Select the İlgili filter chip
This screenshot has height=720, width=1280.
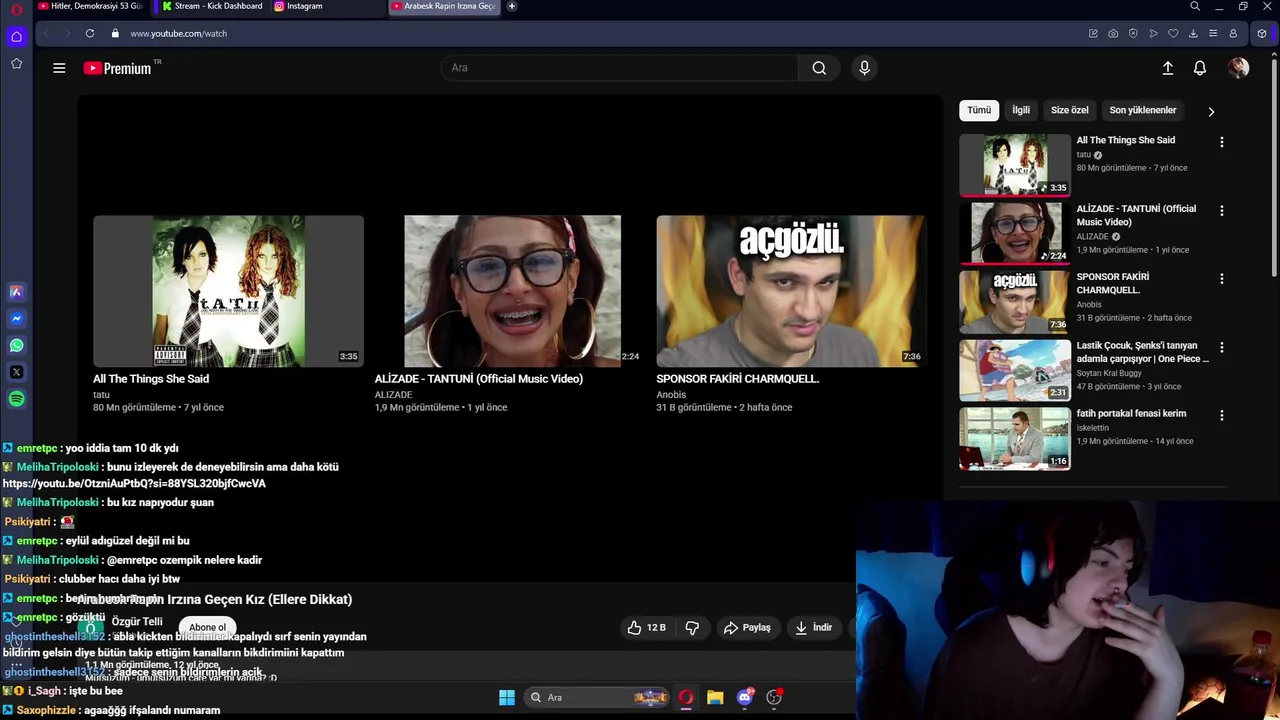(x=1021, y=110)
